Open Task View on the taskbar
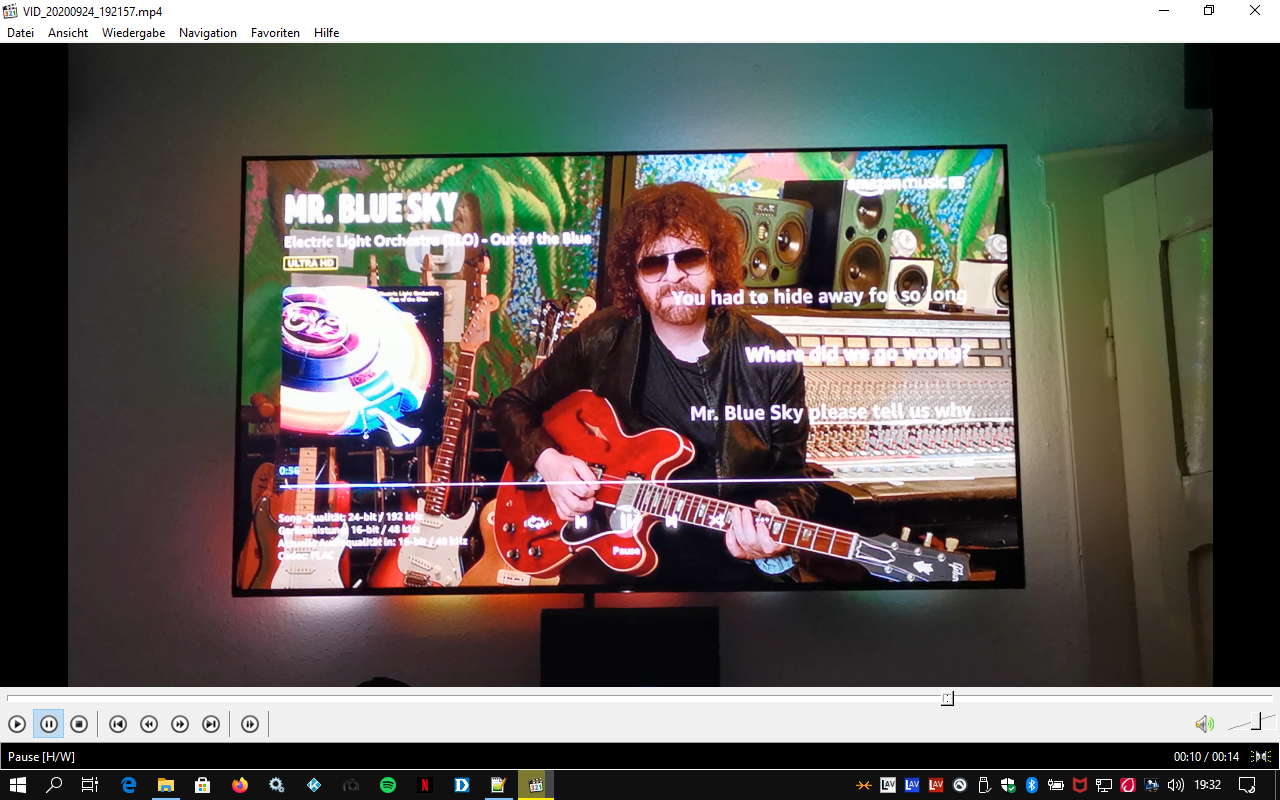 [x=90, y=785]
